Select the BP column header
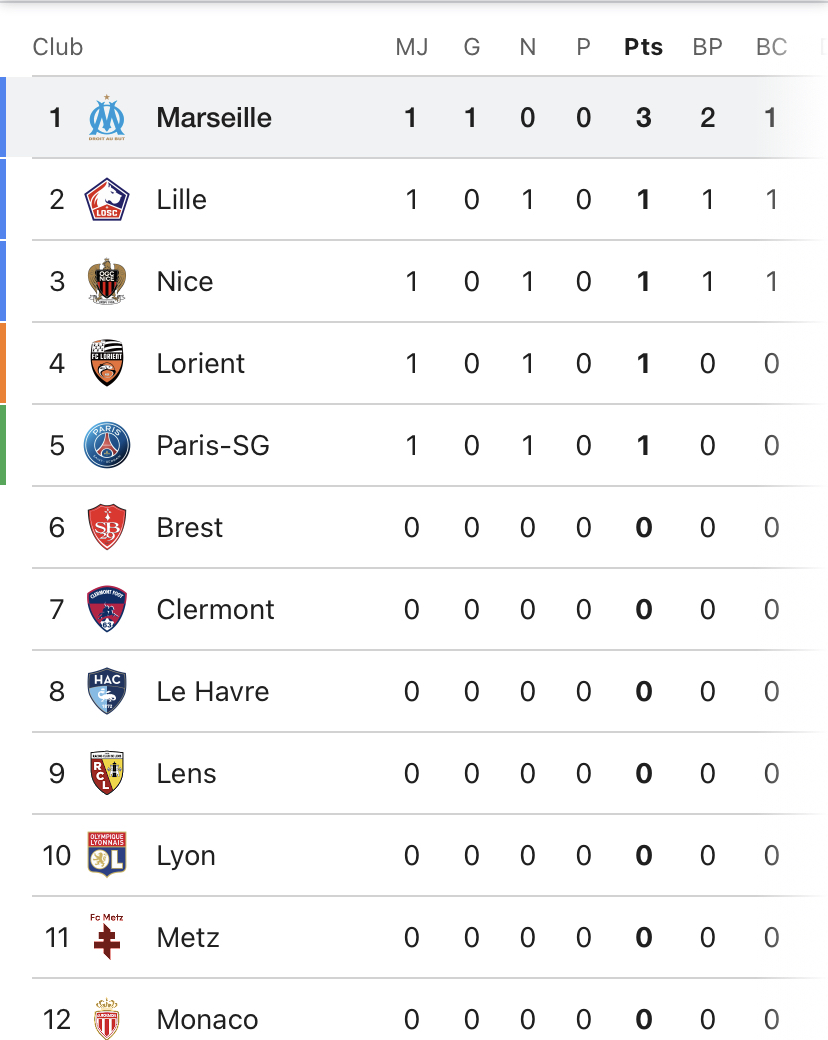828x1040 pixels. 707,47
